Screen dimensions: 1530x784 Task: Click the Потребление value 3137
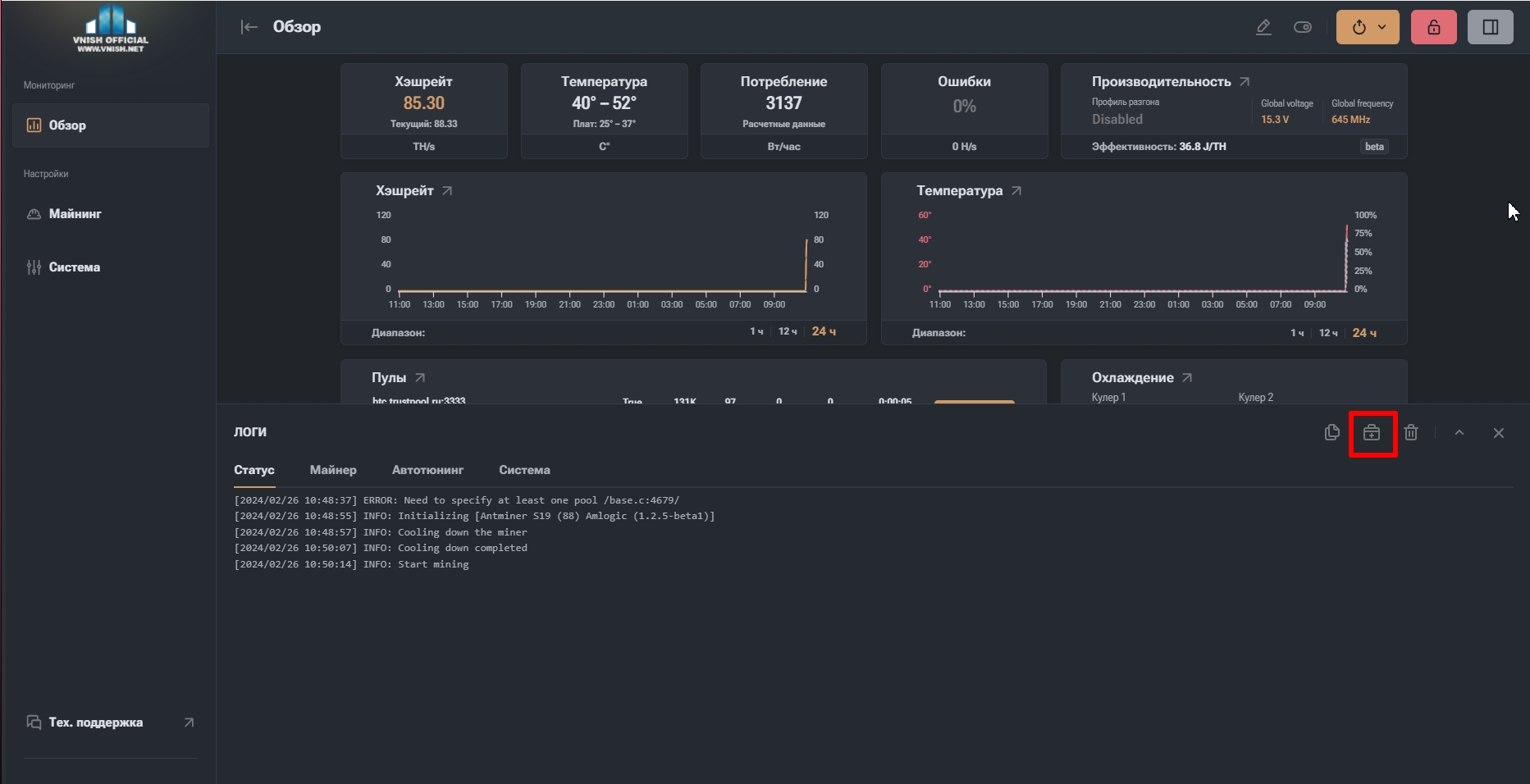click(783, 103)
